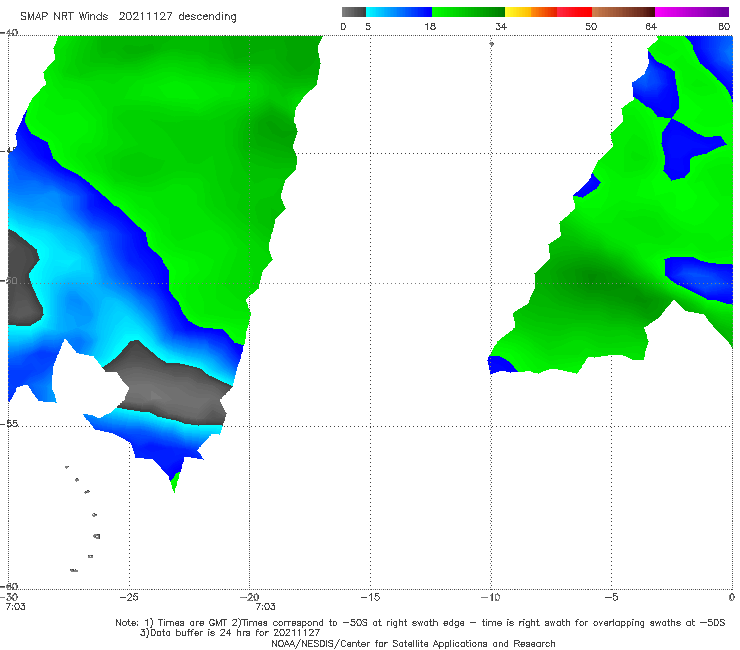The image size is (740, 650).
Task: Click the "7:03" time below -30 longitude
Action: (16, 607)
